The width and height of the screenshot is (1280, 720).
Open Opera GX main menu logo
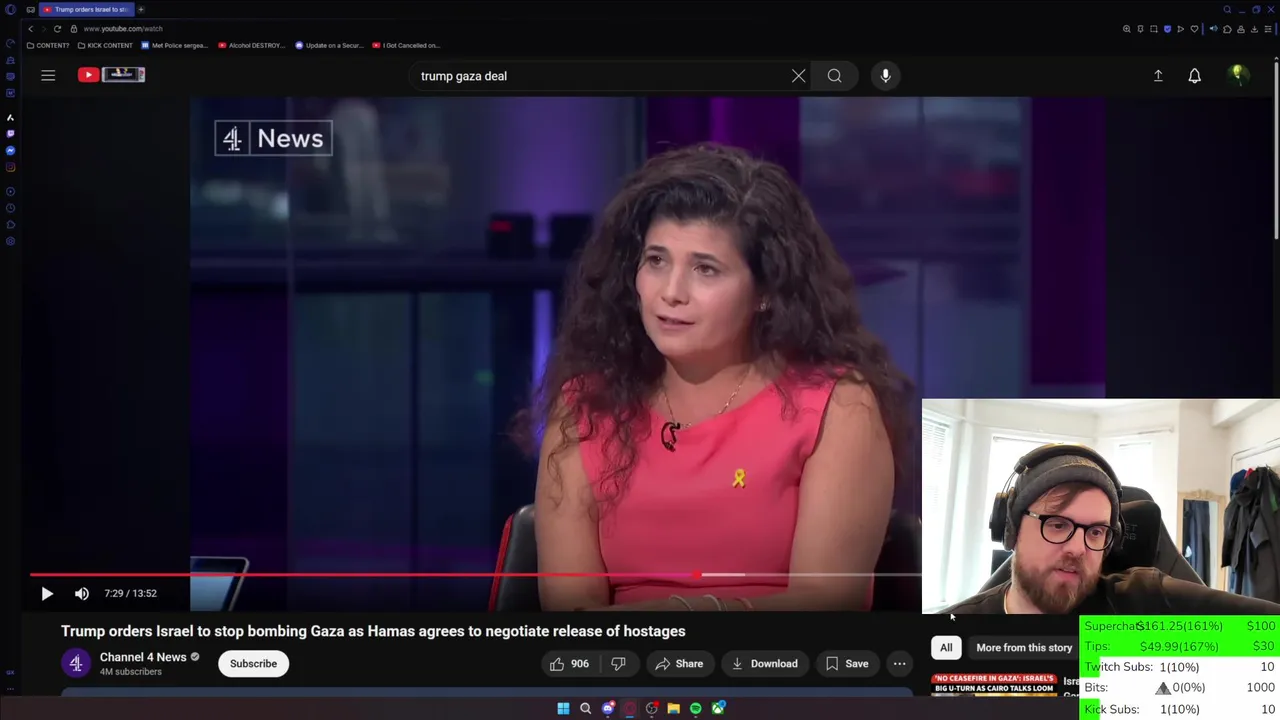coord(10,10)
